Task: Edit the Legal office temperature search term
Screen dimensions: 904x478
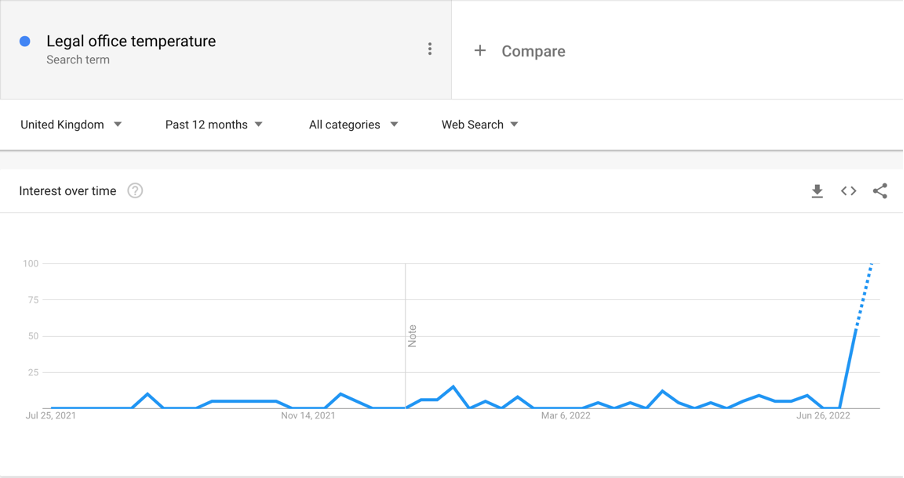Action: click(x=131, y=41)
